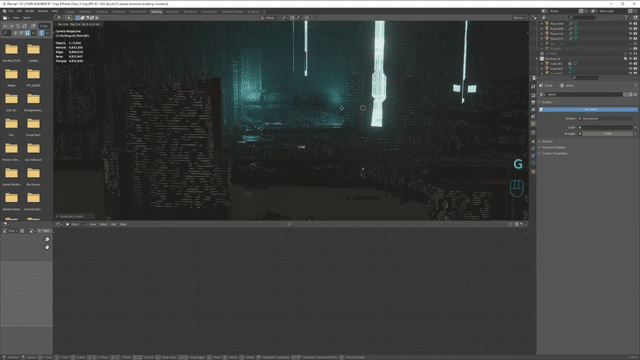The width and height of the screenshot is (640, 360).
Task: Open the Global transform orientation dropdown
Action: point(270,18)
